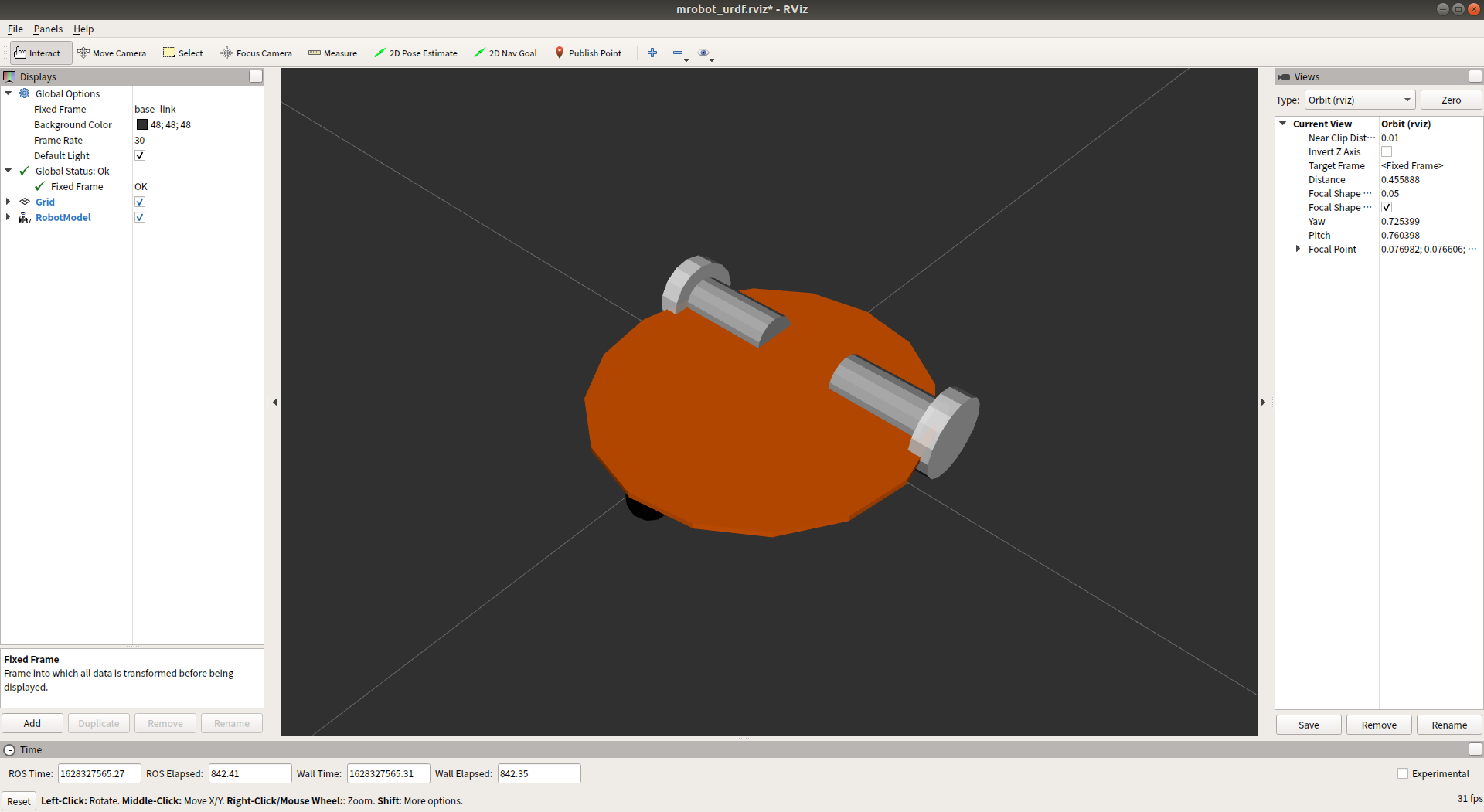Screen dimensions: 1484x812
Task: Open the remove-tool dropdown arrow
Action: tap(686, 59)
